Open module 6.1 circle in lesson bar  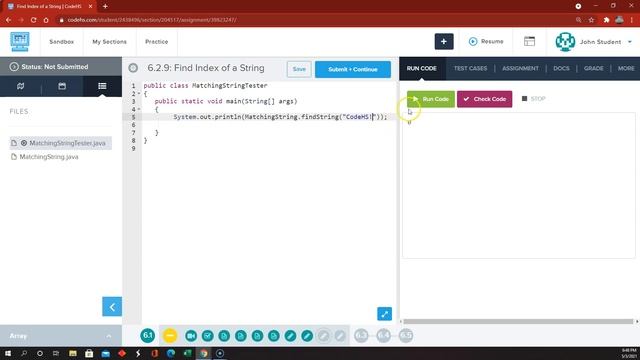point(148,336)
